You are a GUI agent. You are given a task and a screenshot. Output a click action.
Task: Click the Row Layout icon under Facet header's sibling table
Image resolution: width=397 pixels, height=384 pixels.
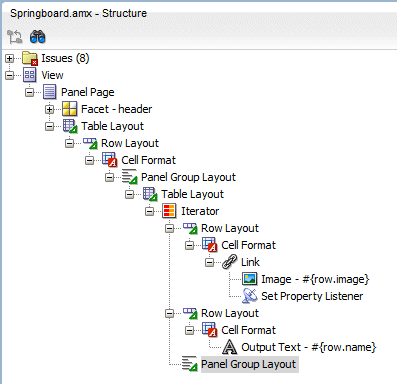(x=90, y=143)
